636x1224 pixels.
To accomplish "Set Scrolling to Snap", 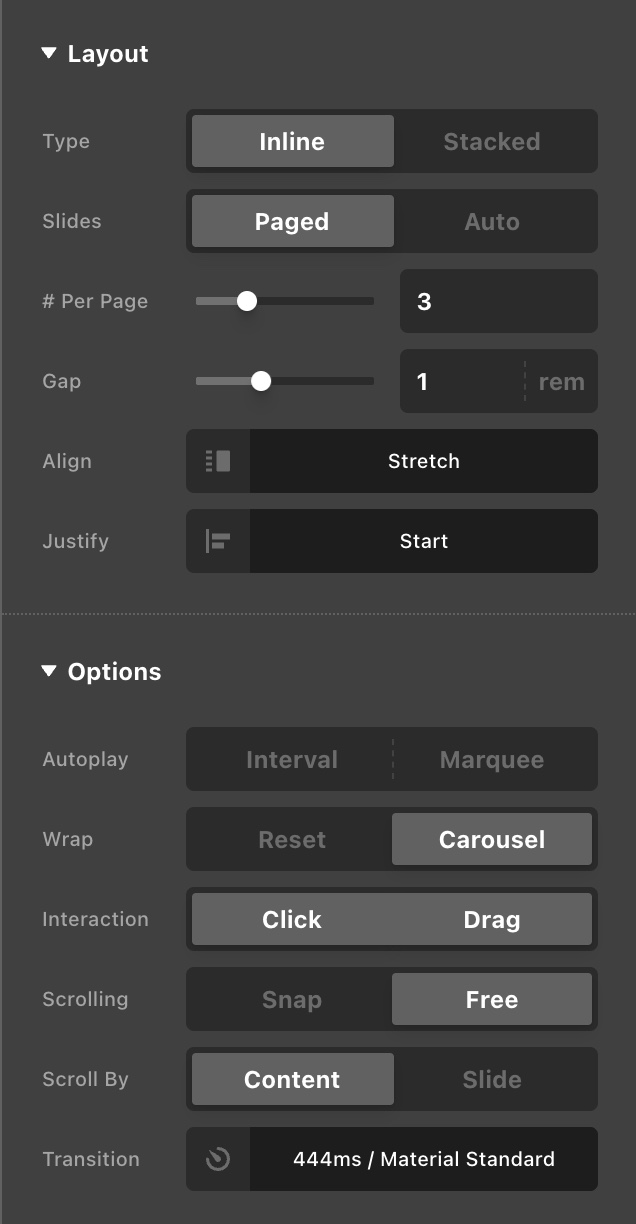I will point(292,999).
